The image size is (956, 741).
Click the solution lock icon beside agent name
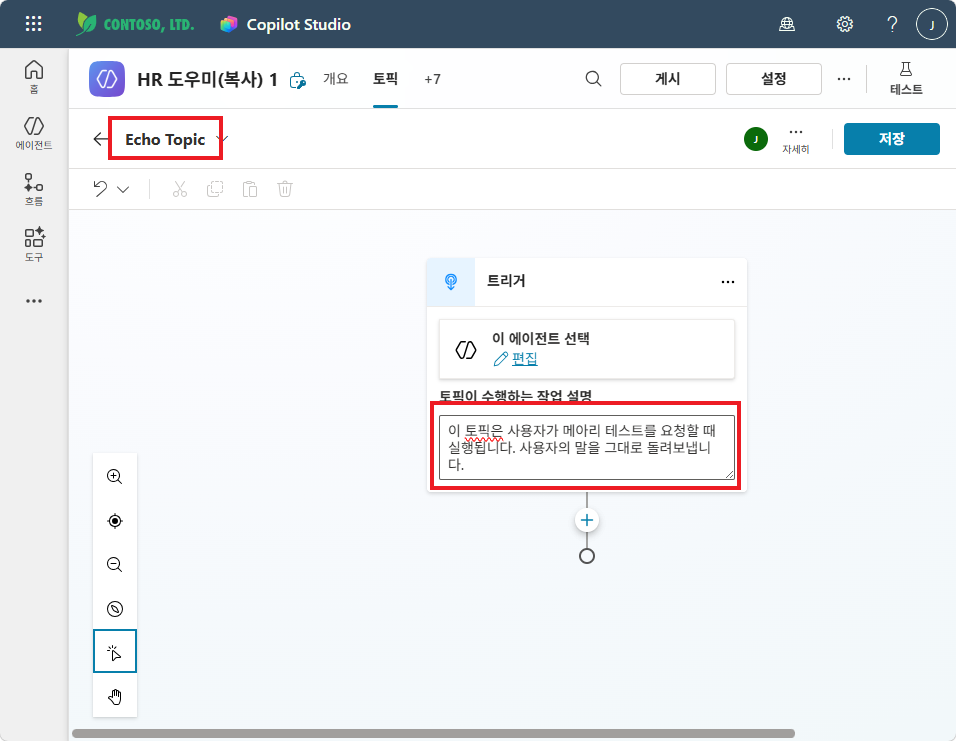tap(298, 80)
